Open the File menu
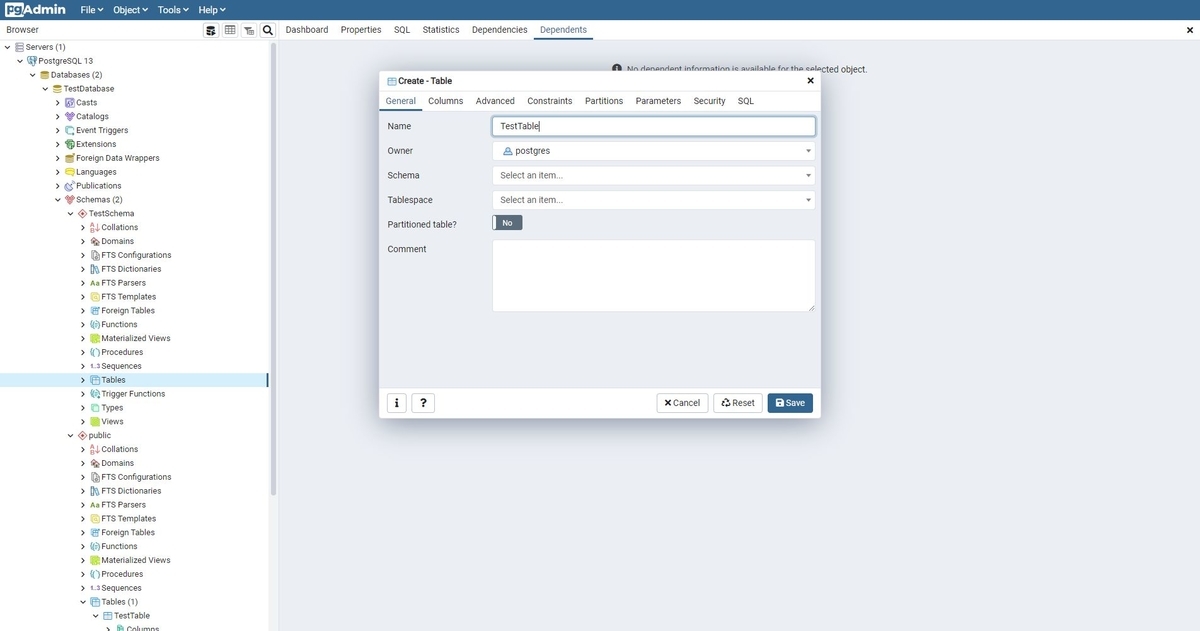1200x631 pixels. click(91, 10)
